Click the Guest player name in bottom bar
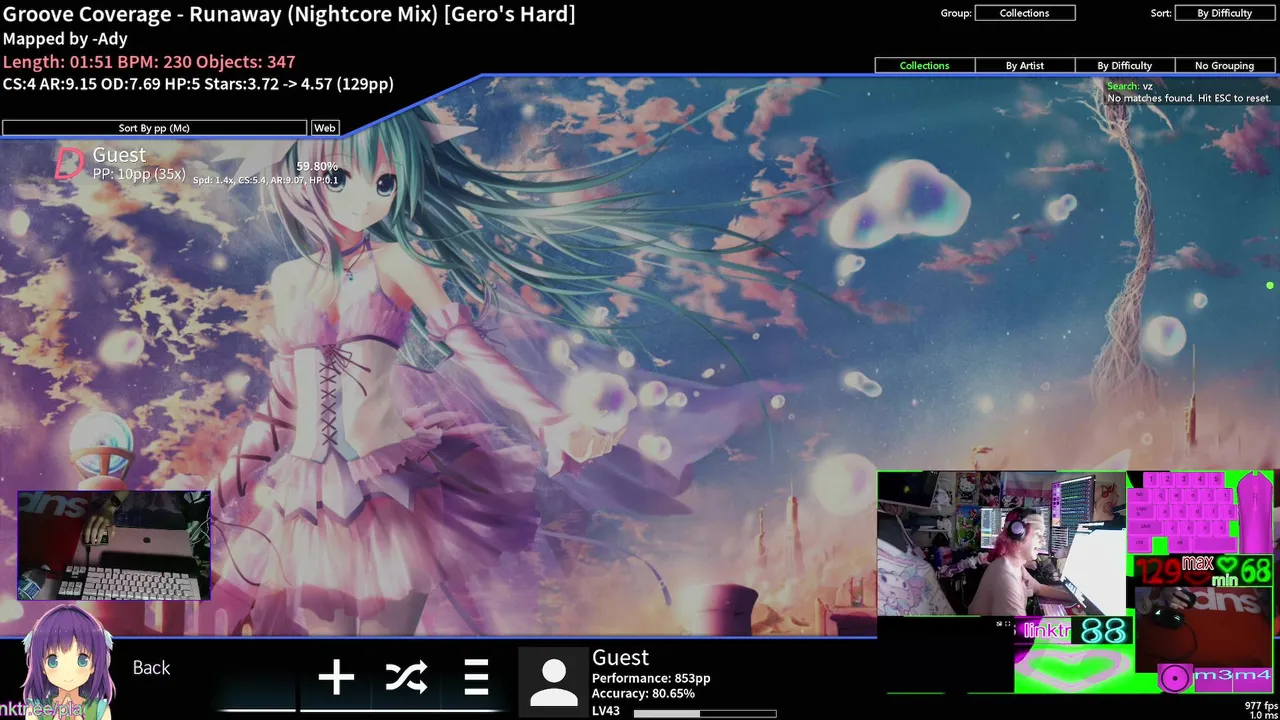 [620, 657]
